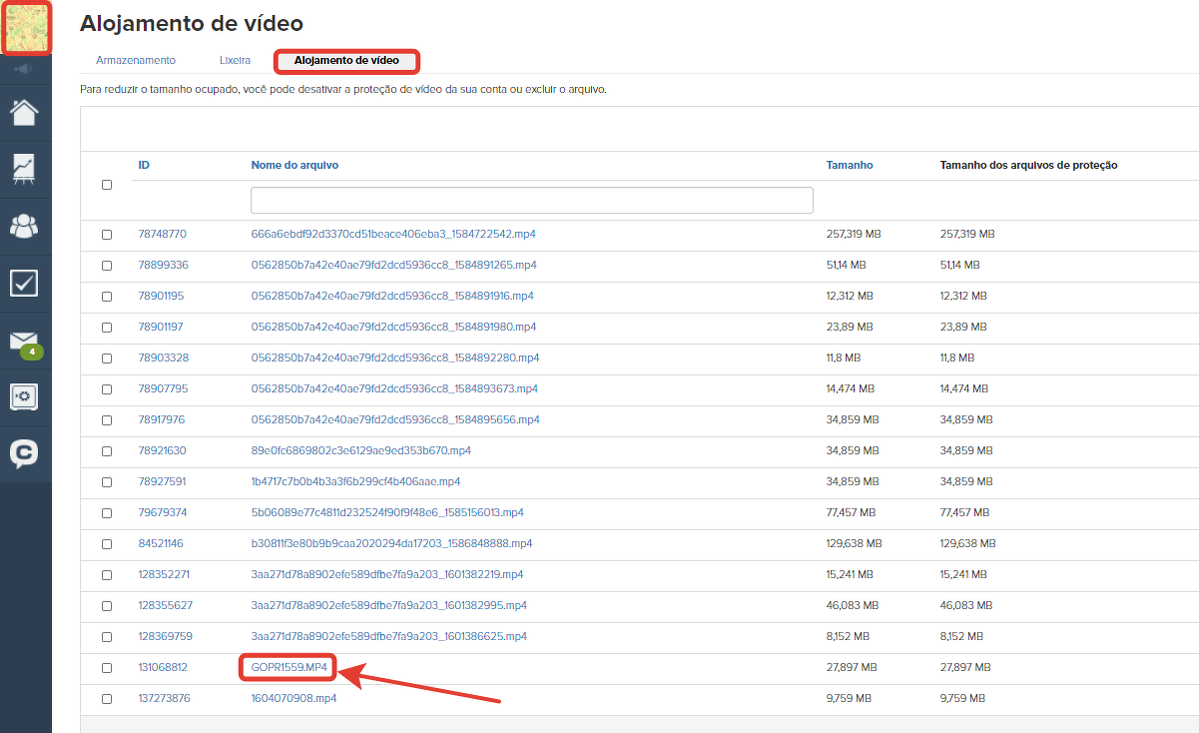Viewport: 1199px width, 733px height.
Task: Open the chat bubble icon
Action: coord(25,454)
